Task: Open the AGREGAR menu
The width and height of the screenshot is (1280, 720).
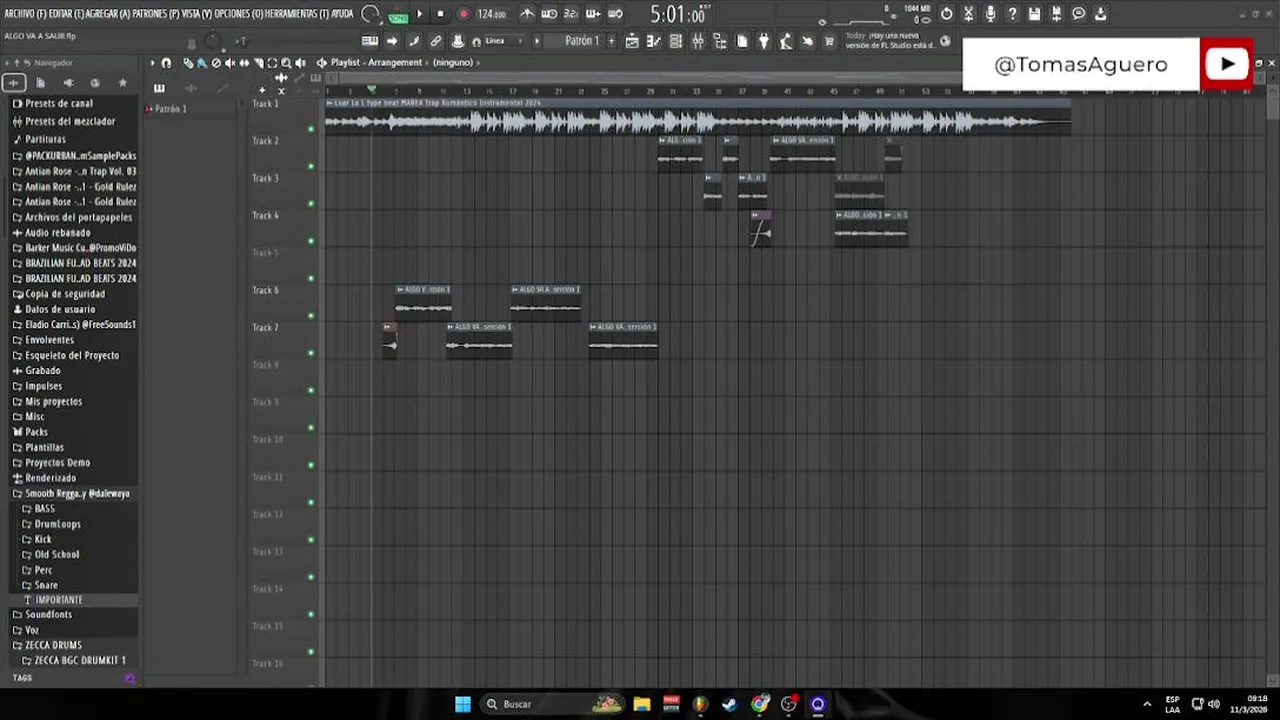Action: 109,14
